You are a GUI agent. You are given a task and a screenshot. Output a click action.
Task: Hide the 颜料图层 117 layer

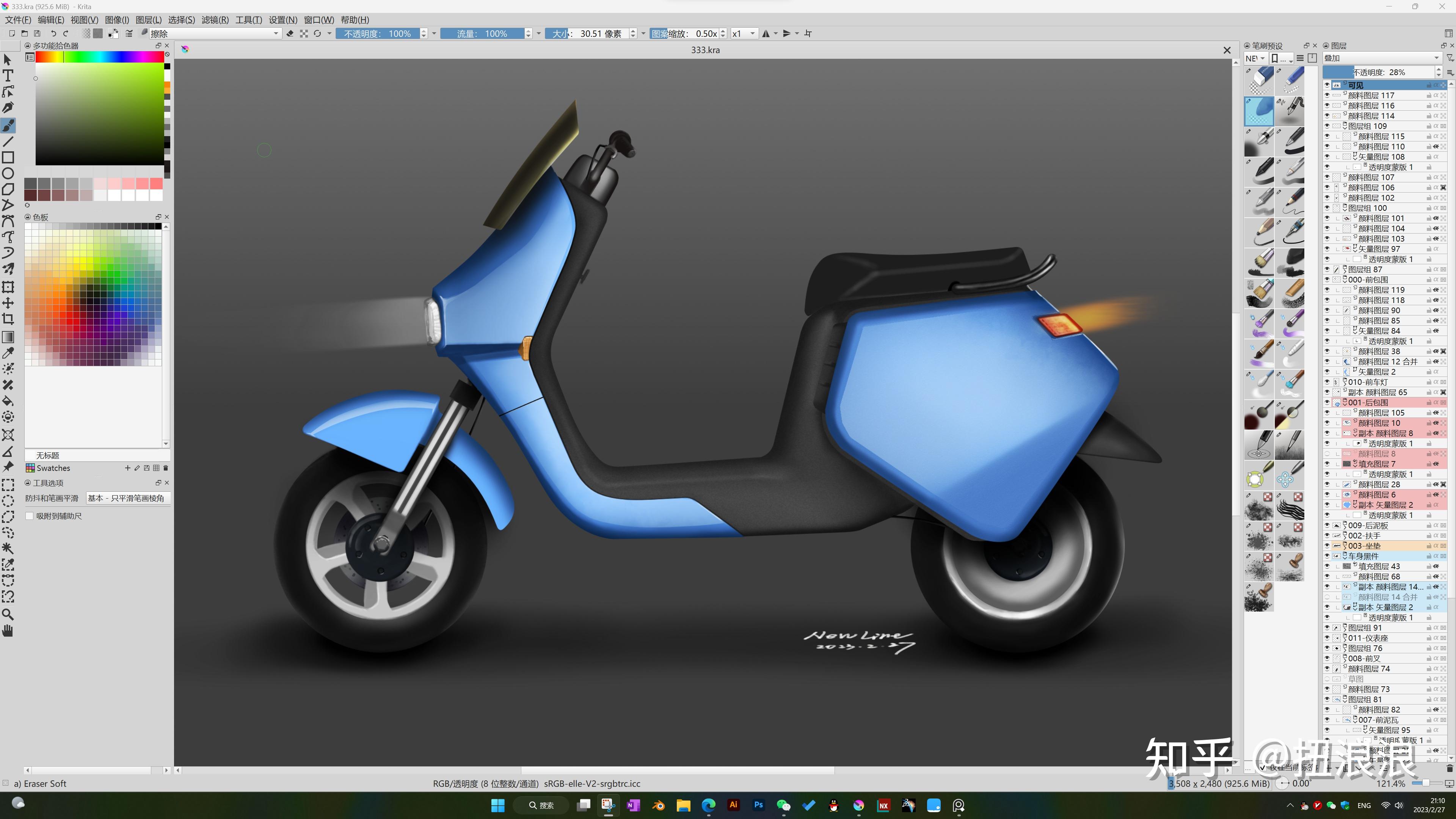point(1327,96)
